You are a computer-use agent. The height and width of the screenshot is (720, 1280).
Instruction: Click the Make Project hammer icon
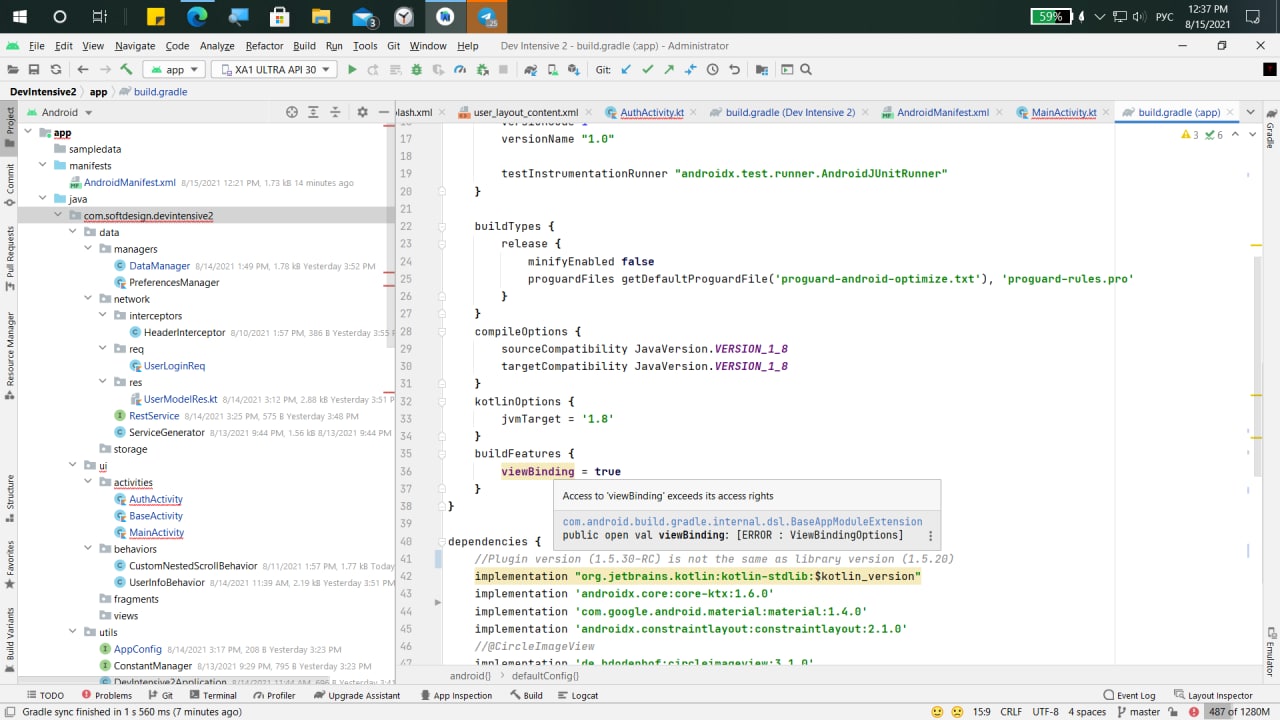pyautogui.click(x=126, y=70)
